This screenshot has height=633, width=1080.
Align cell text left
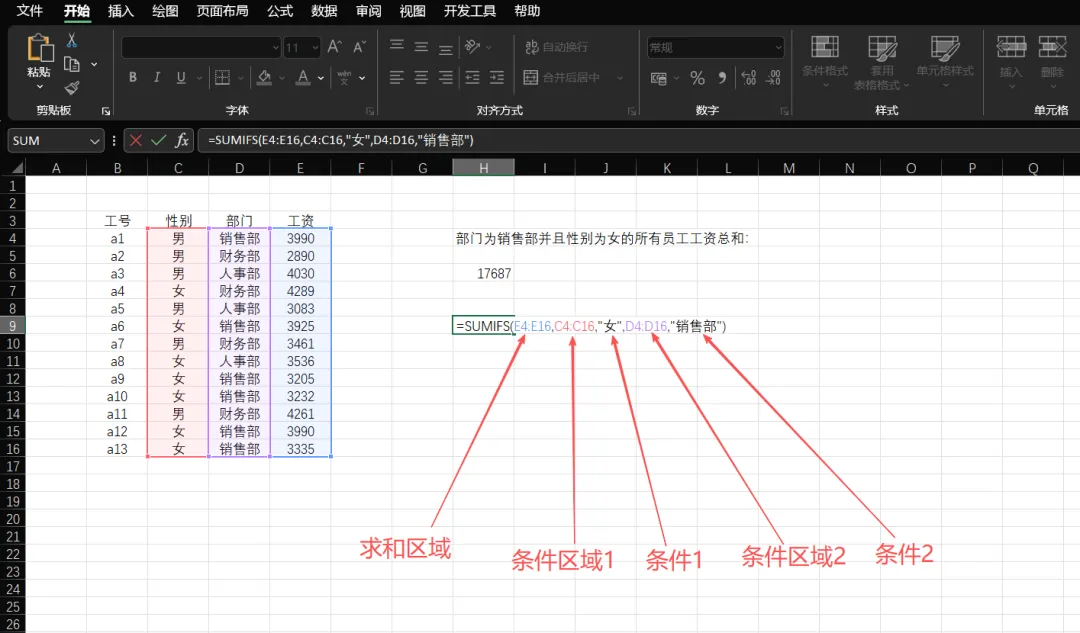pyautogui.click(x=397, y=77)
